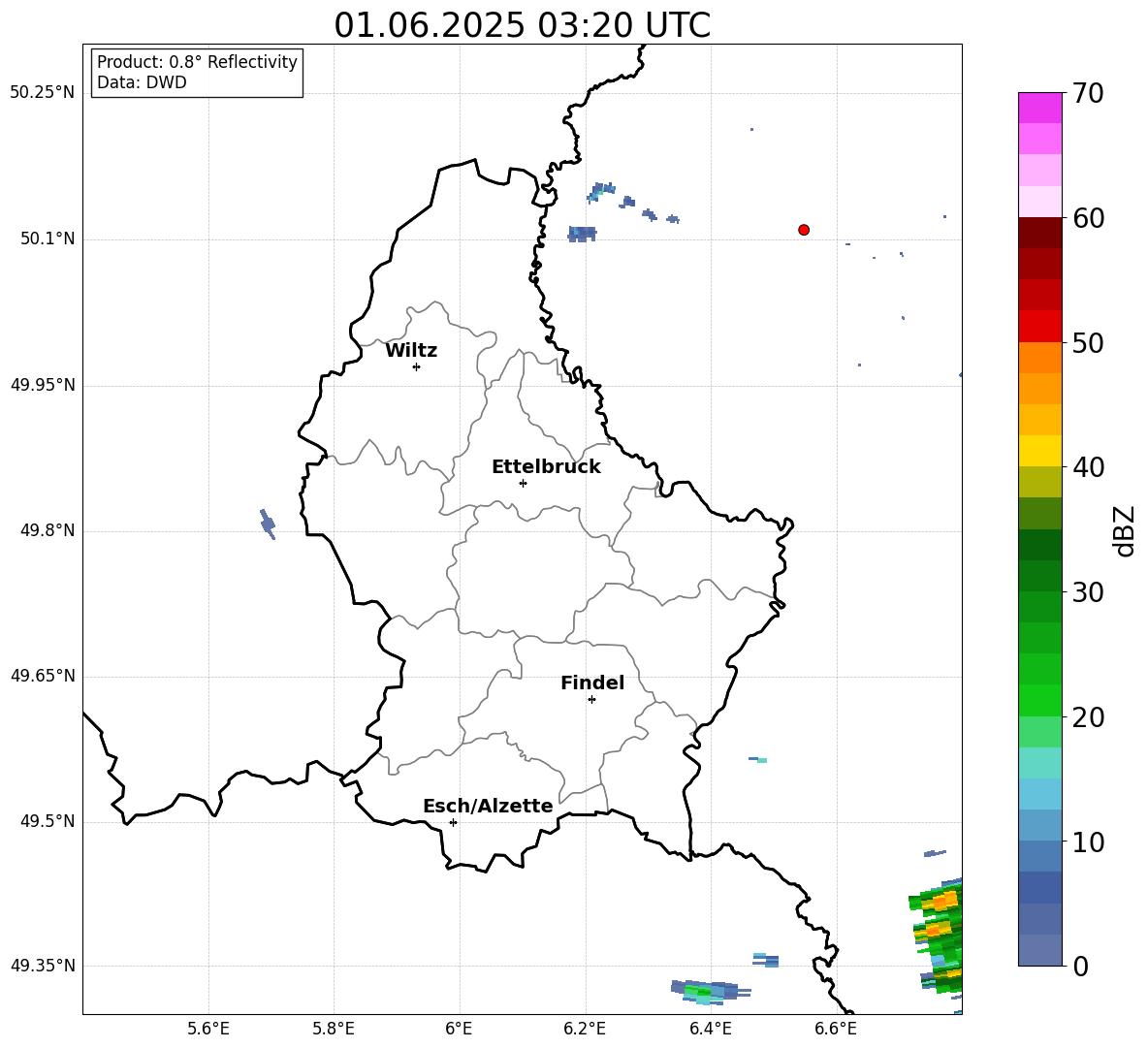The width and height of the screenshot is (1148, 1048).
Task: Click the 49.35°N latitude label
Action: coord(43,966)
